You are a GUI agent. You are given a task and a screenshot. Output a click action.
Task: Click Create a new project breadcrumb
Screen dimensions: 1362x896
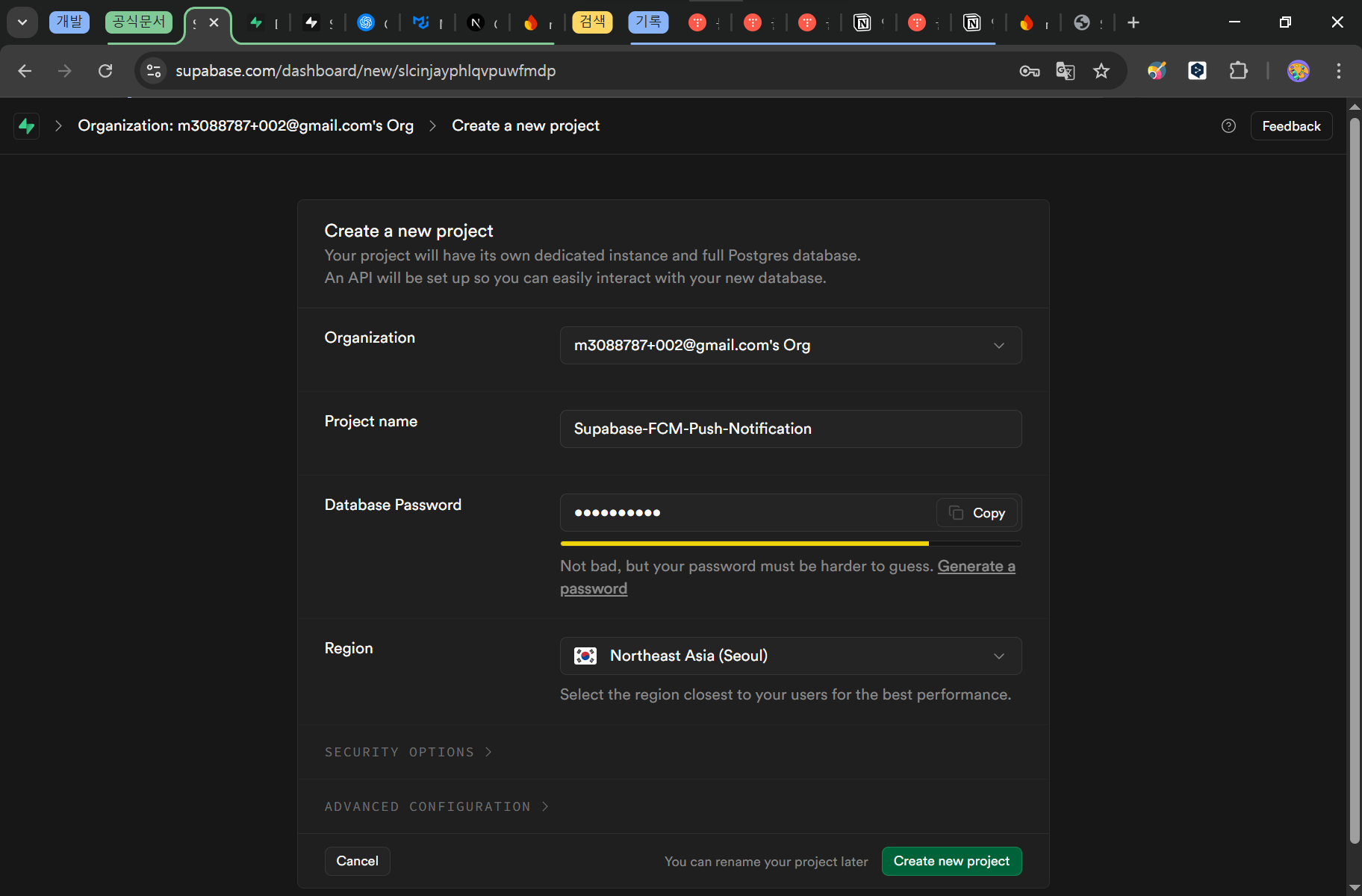[x=526, y=125]
